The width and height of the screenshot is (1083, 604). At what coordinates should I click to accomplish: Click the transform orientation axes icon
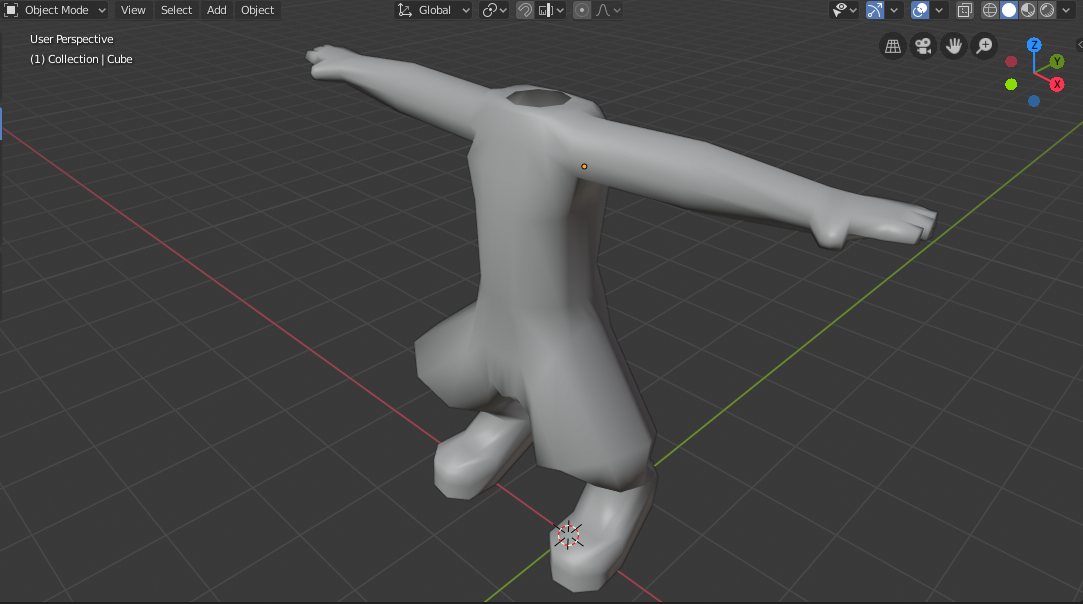pos(405,10)
